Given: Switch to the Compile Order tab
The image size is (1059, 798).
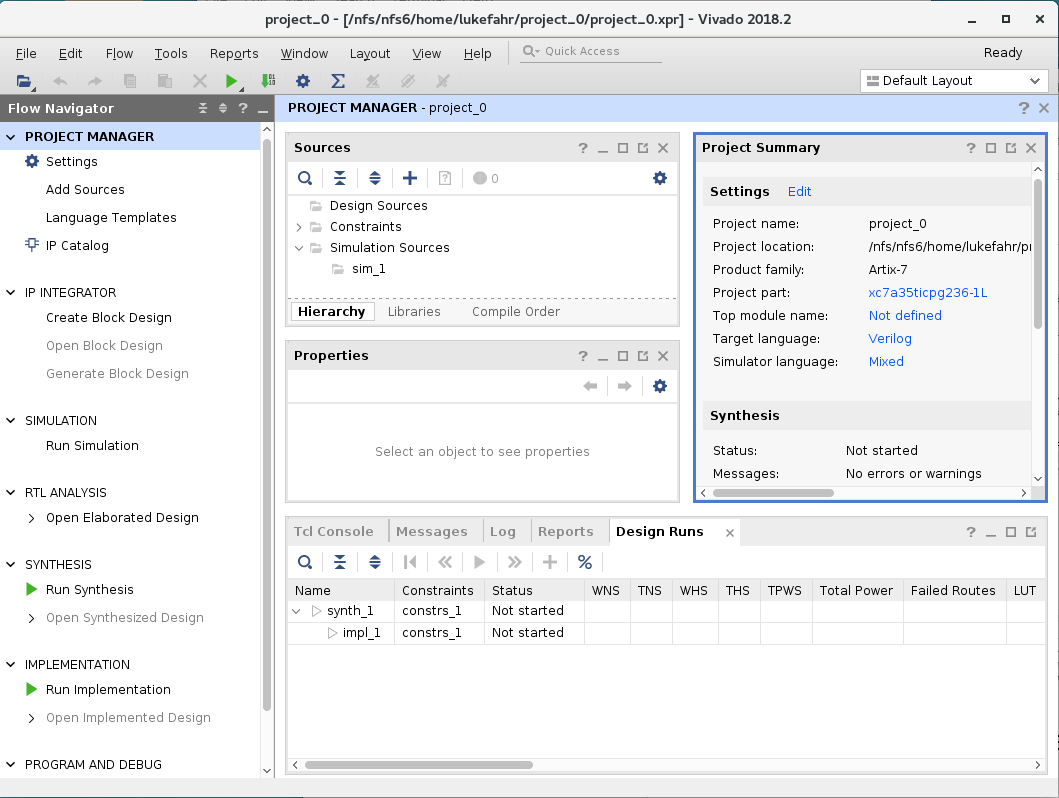Looking at the screenshot, I should [x=516, y=311].
